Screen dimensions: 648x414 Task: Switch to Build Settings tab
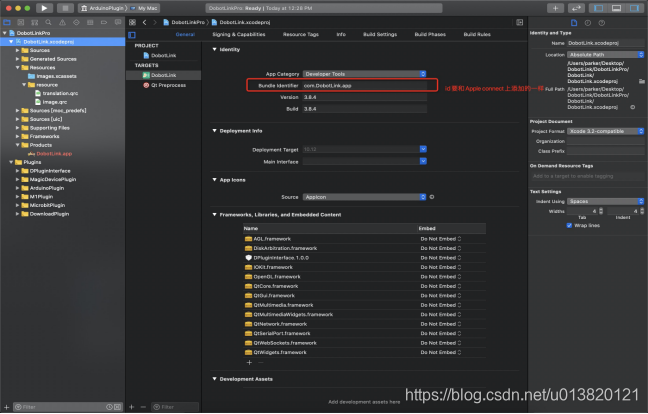pos(380,34)
